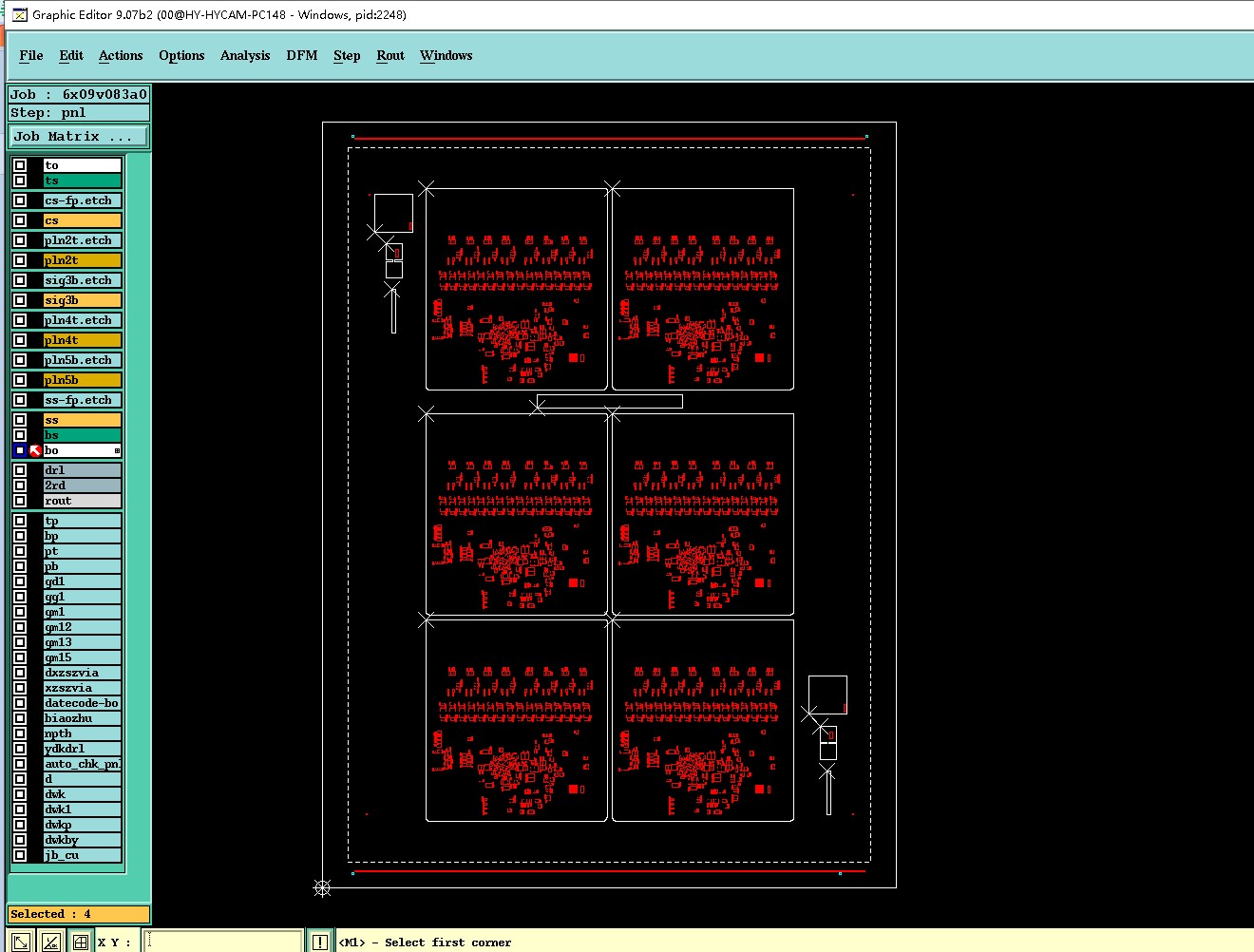This screenshot has width=1254, height=952.
Task: Select the gm15 layer name
Action: tap(83, 657)
